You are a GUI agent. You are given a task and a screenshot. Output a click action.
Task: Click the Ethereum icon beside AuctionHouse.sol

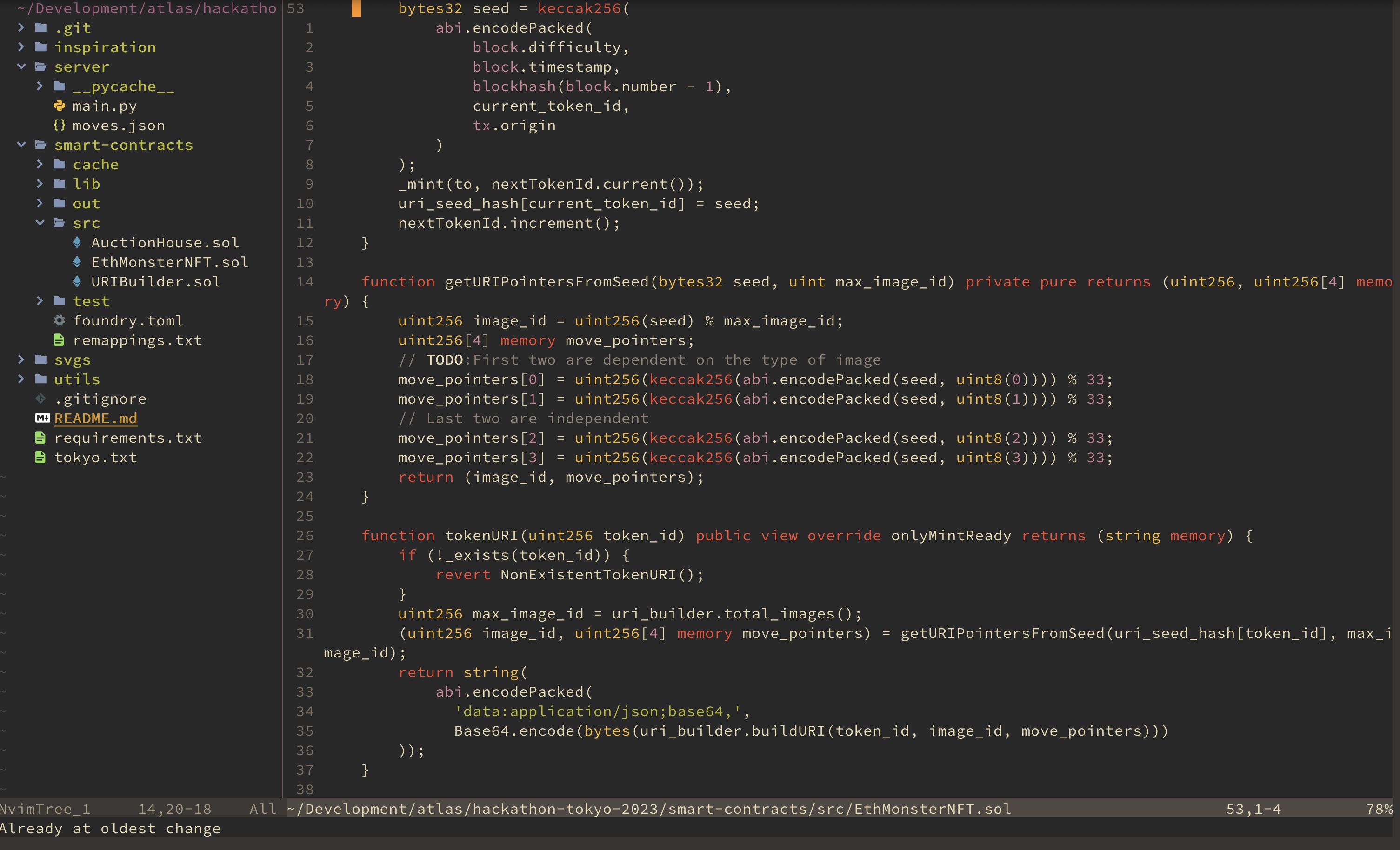click(x=77, y=242)
